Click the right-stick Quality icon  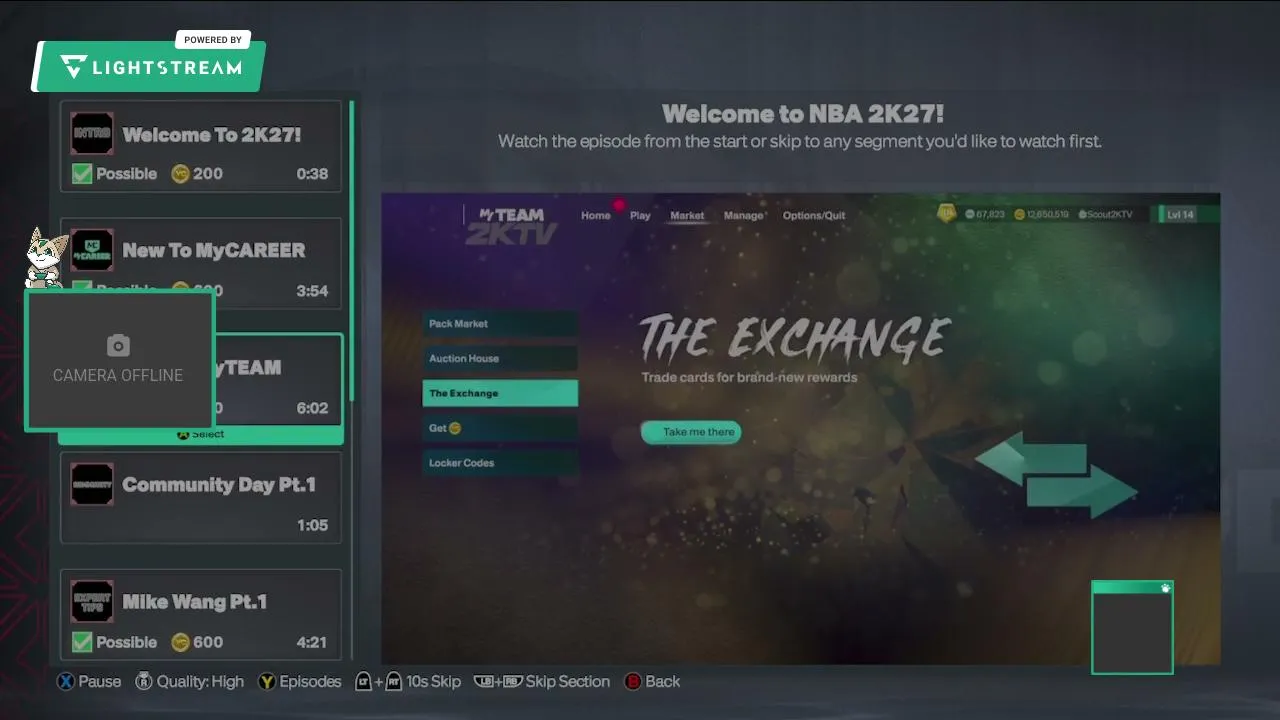point(143,681)
